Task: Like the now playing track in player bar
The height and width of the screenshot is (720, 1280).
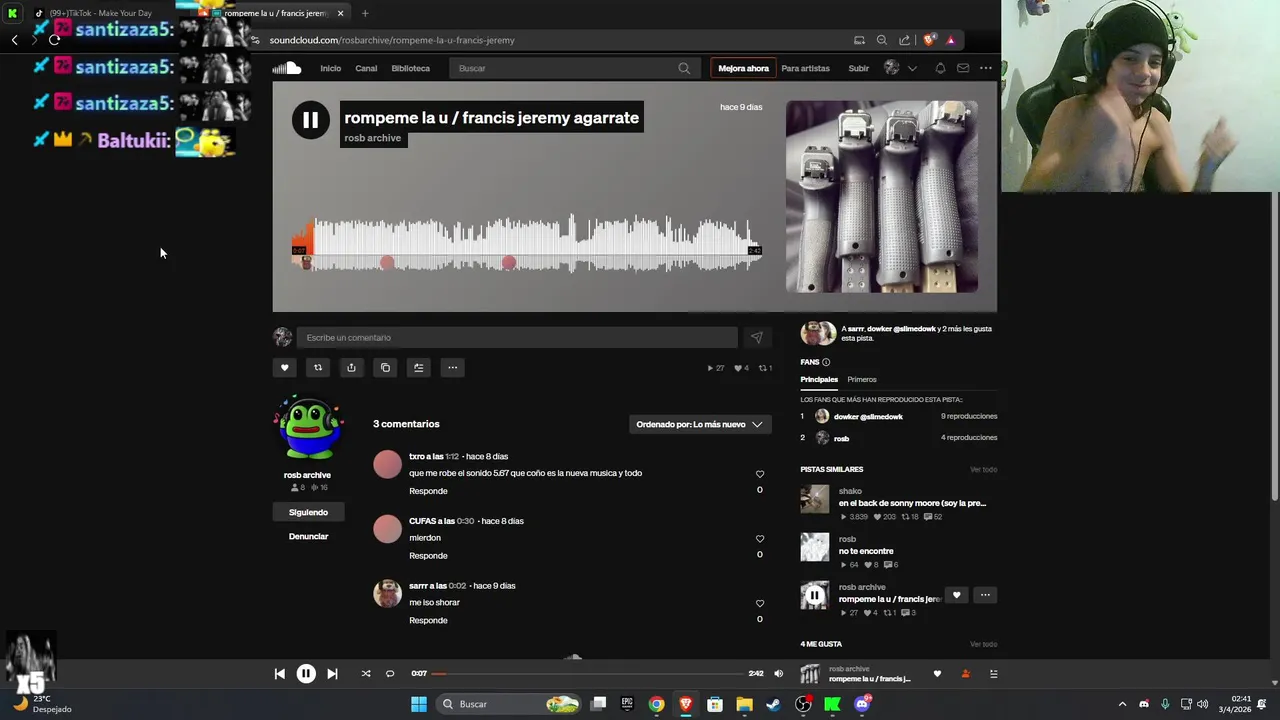Action: tap(937, 674)
